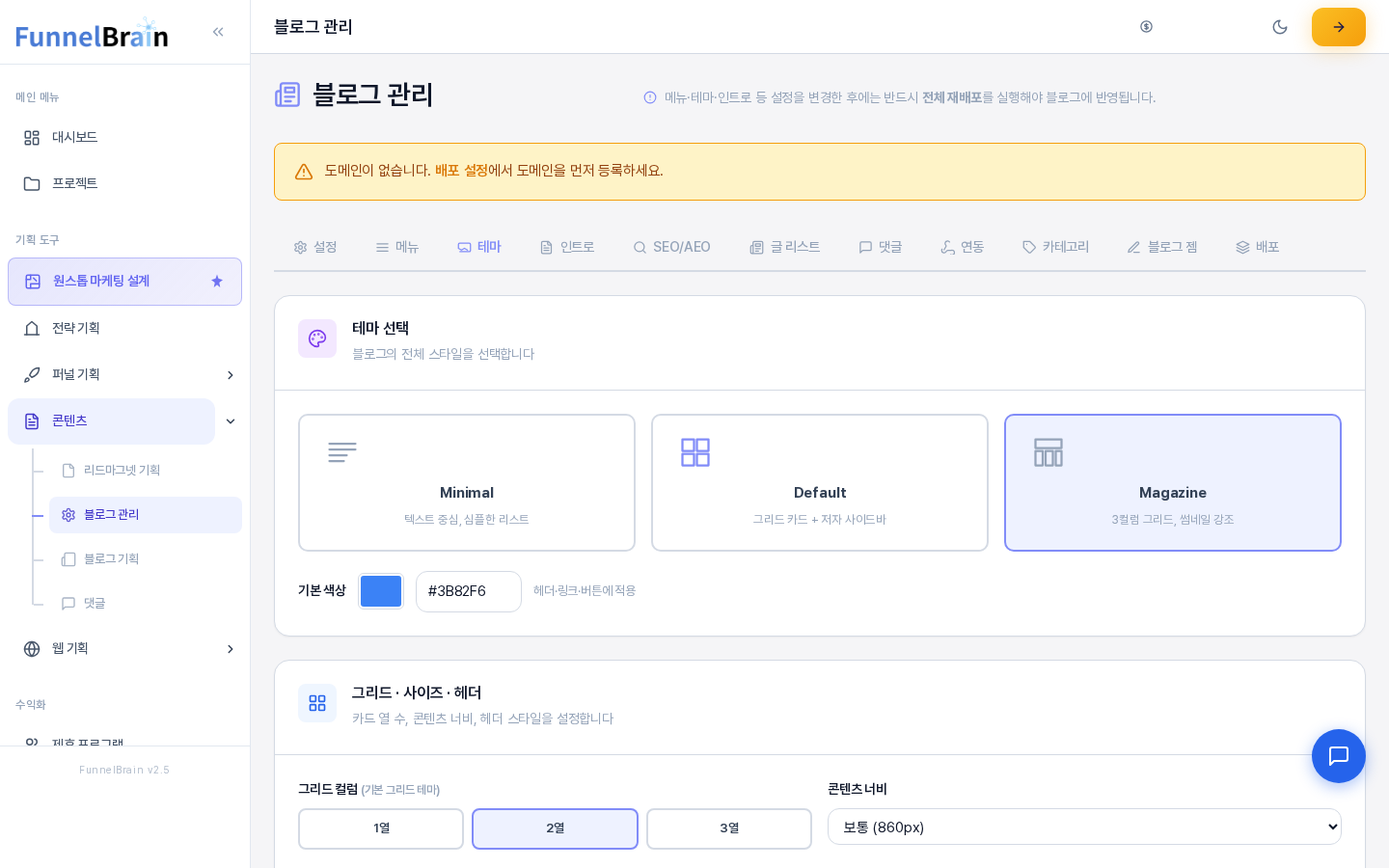Image resolution: width=1389 pixels, height=868 pixels.
Task: Toggle dark mode moon icon
Action: pos(1280,27)
